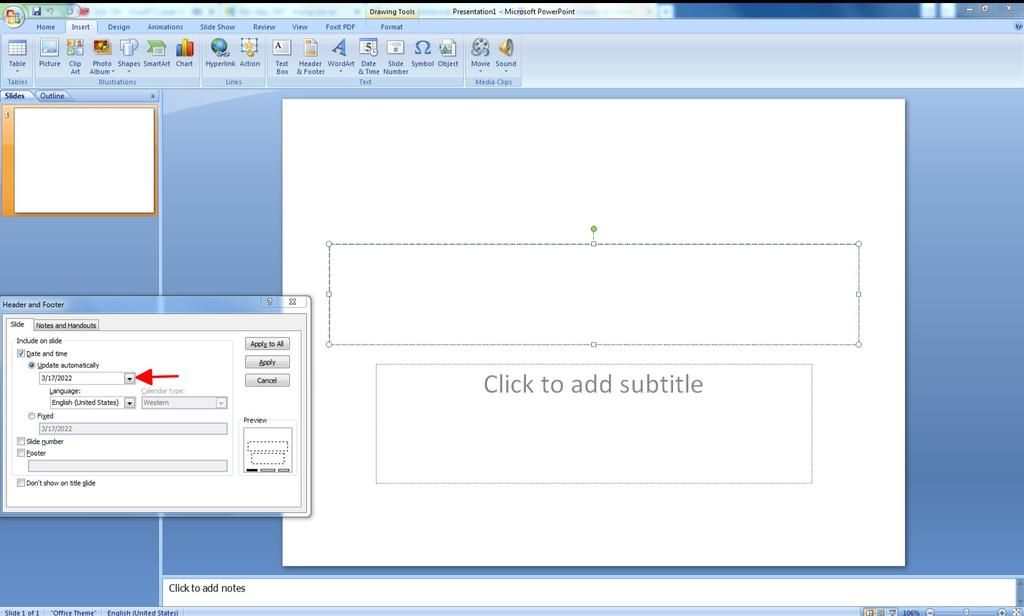The width and height of the screenshot is (1024, 616).
Task: Click zoom in plus button
Action: [1002, 613]
